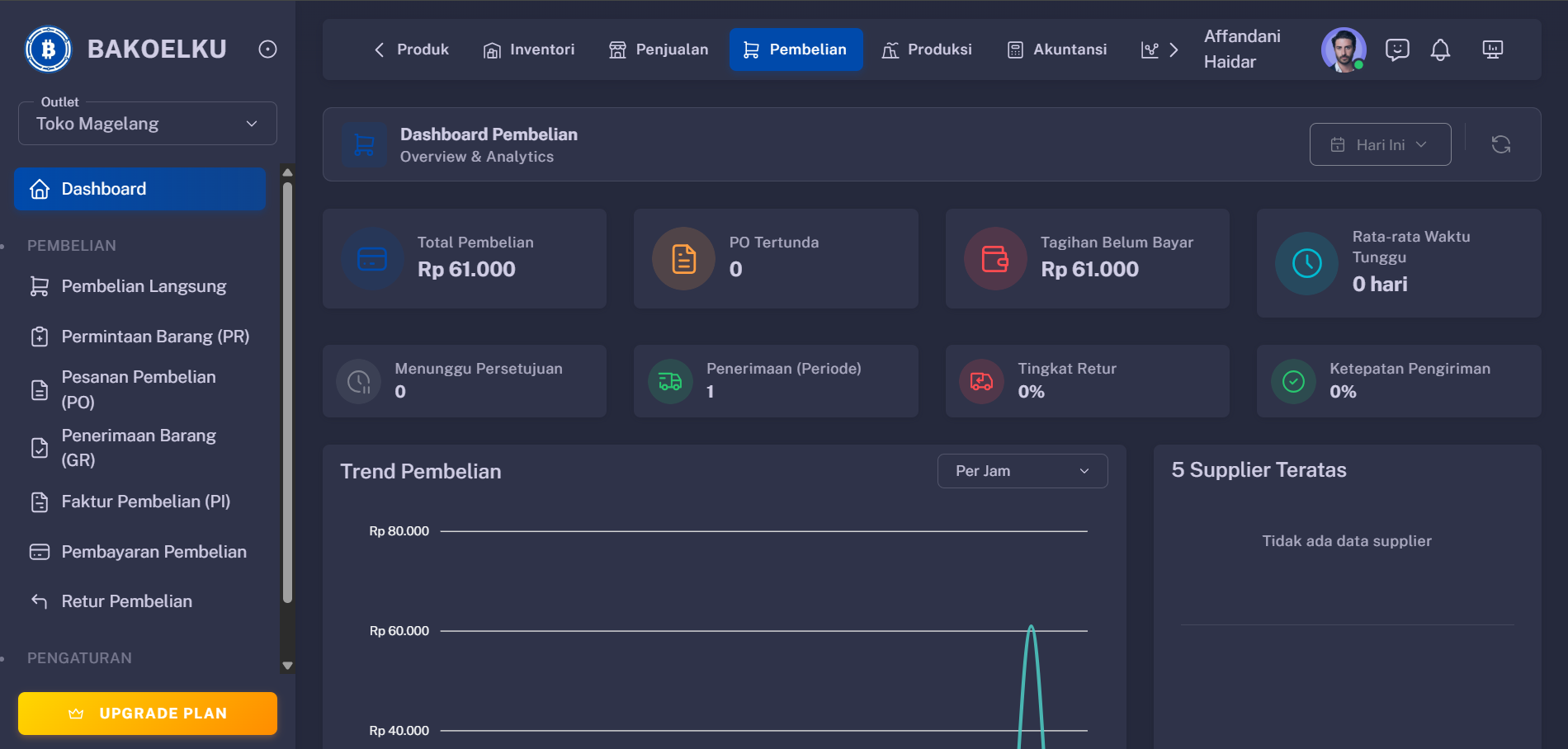Click the refresh icon next to Hari Ini
This screenshot has height=749, width=1568.
[x=1501, y=144]
